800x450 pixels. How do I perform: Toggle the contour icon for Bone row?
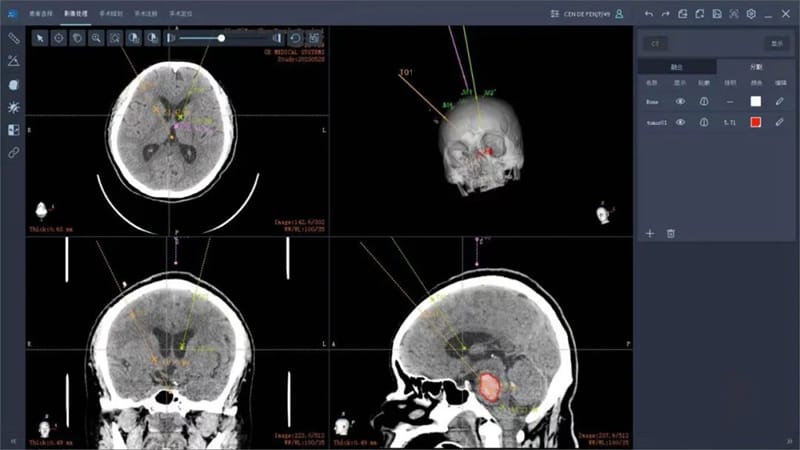[x=704, y=101]
